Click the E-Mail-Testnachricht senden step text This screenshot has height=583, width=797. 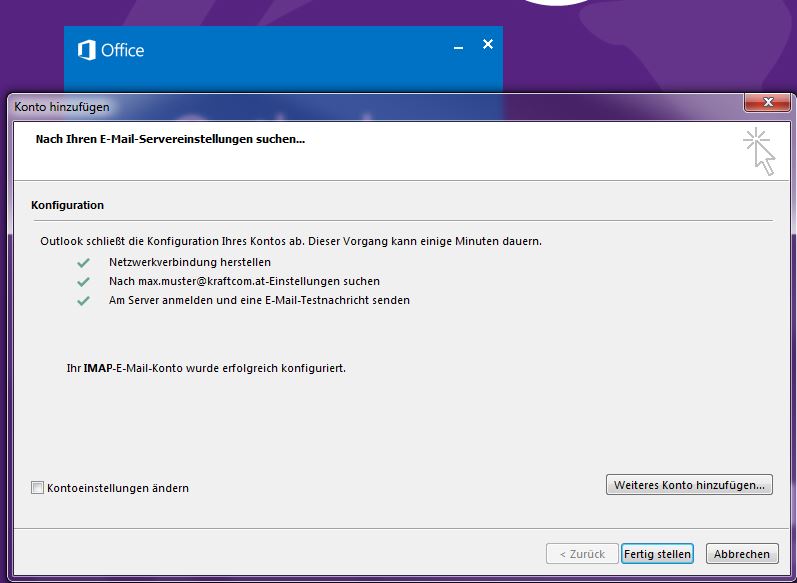coord(259,300)
